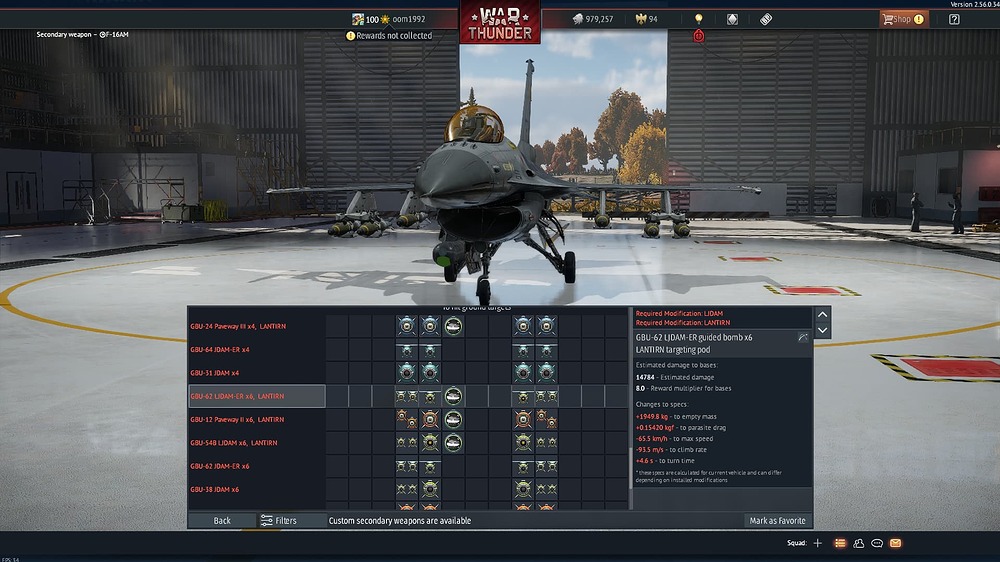Select GBU-24 Paveway III x4, LANTIRN preset
This screenshot has height=562, width=1000.
click(257, 326)
